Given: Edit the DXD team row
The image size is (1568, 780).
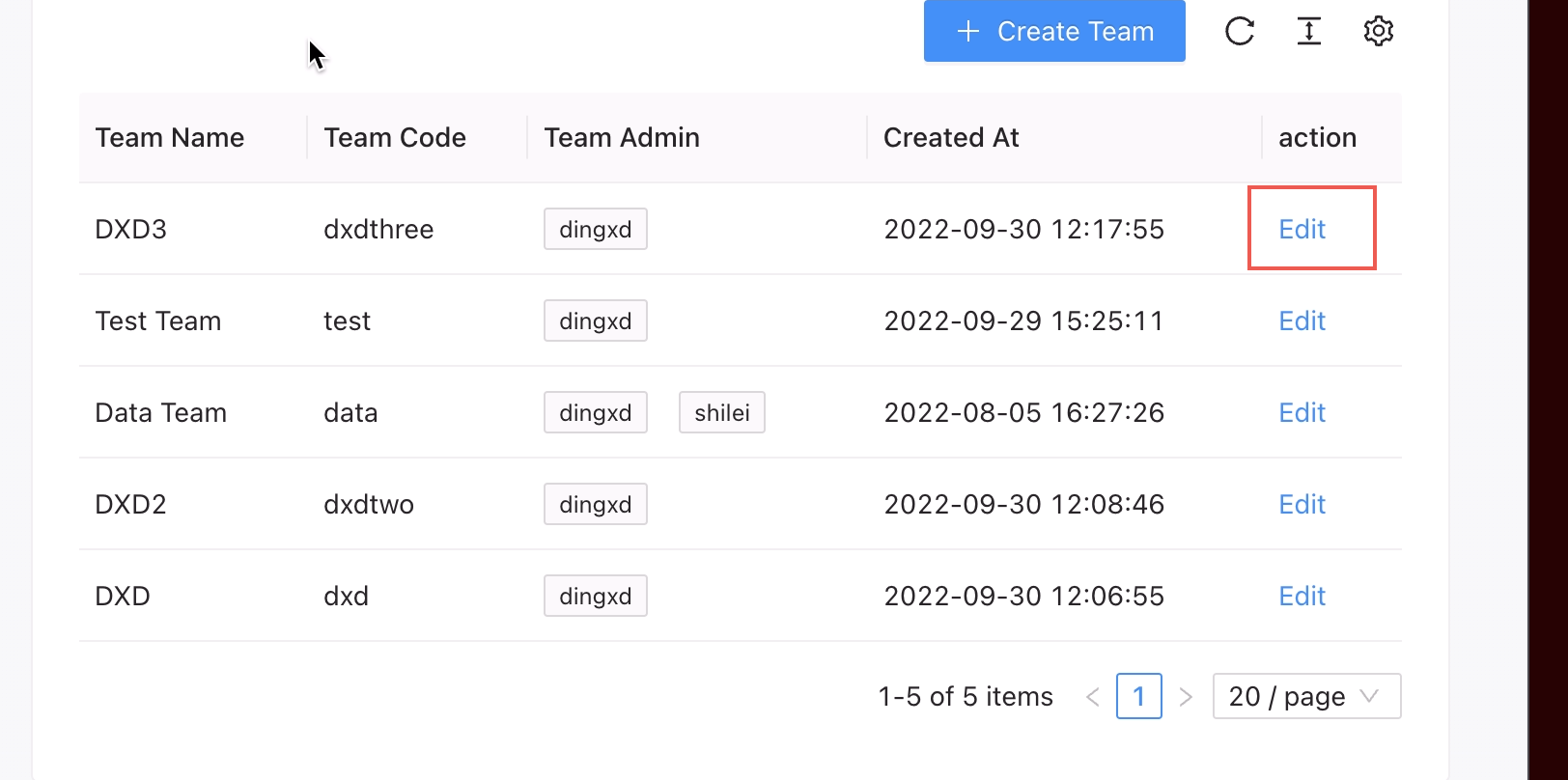Looking at the screenshot, I should [1302, 597].
